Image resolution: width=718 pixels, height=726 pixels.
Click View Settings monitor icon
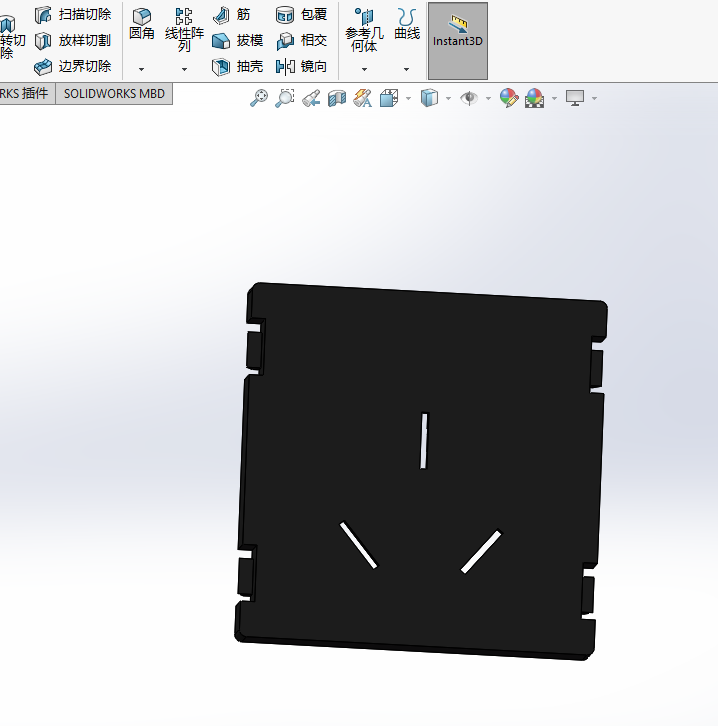coord(575,98)
